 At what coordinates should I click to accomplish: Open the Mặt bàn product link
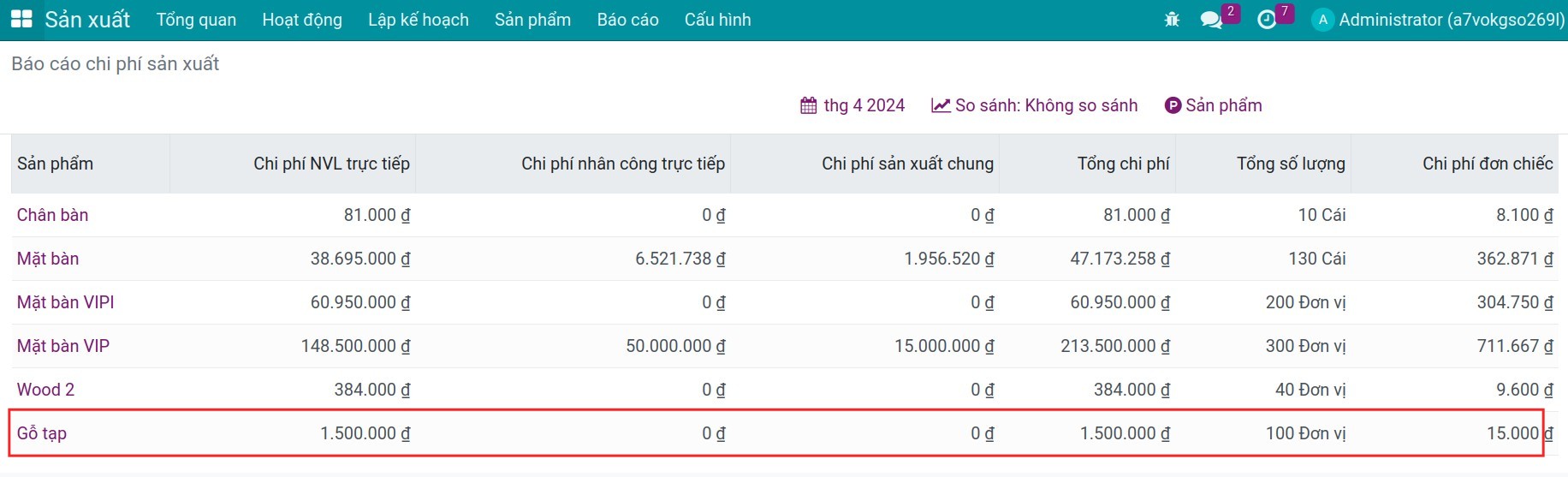pos(48,259)
